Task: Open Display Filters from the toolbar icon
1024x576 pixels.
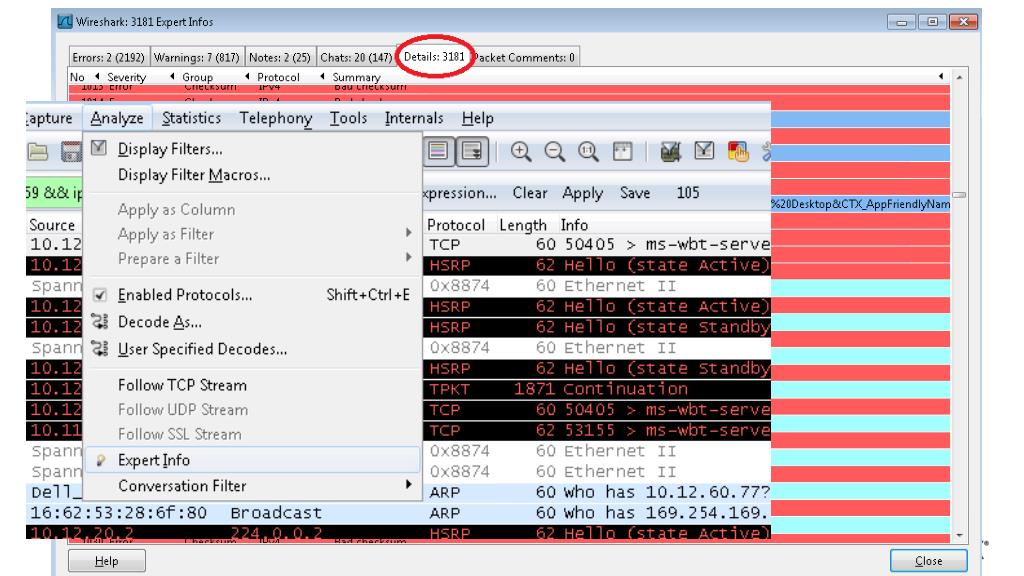Action: pyautogui.click(x=704, y=151)
